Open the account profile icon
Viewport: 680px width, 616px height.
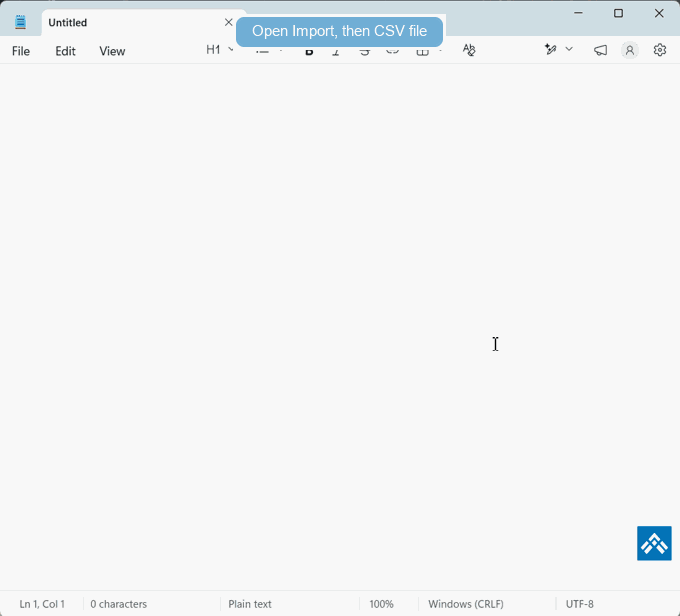(x=630, y=50)
